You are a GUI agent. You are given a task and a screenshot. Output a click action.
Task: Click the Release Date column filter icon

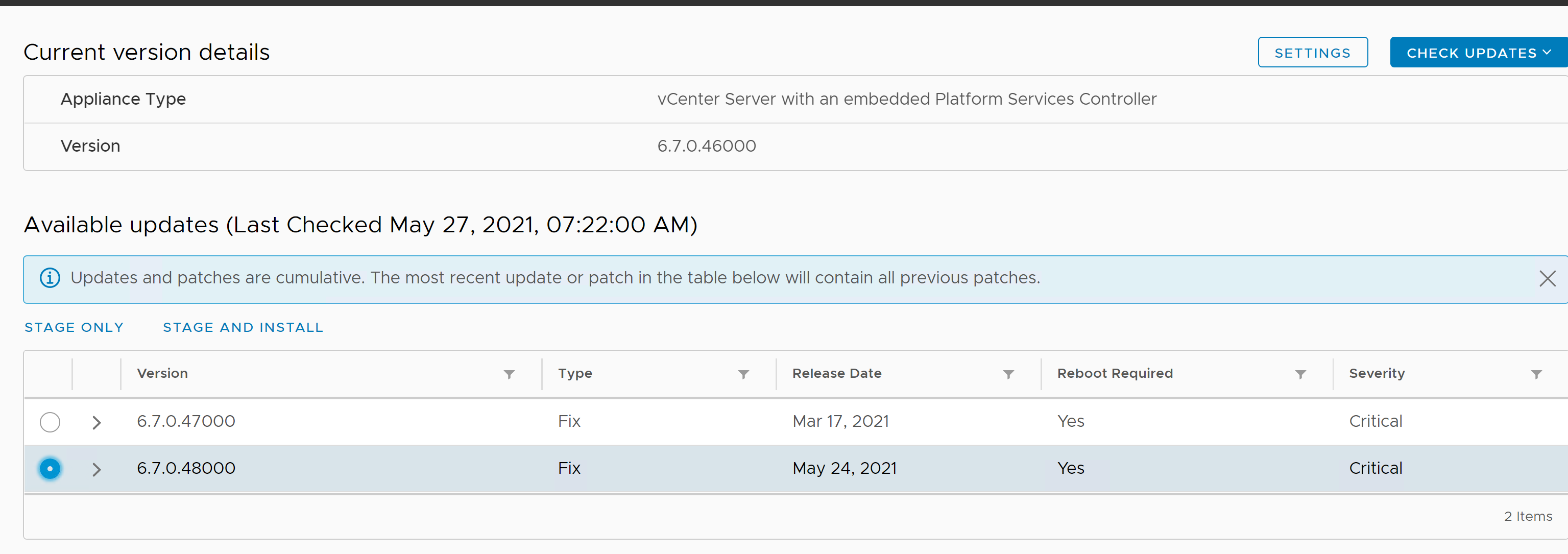1008,374
